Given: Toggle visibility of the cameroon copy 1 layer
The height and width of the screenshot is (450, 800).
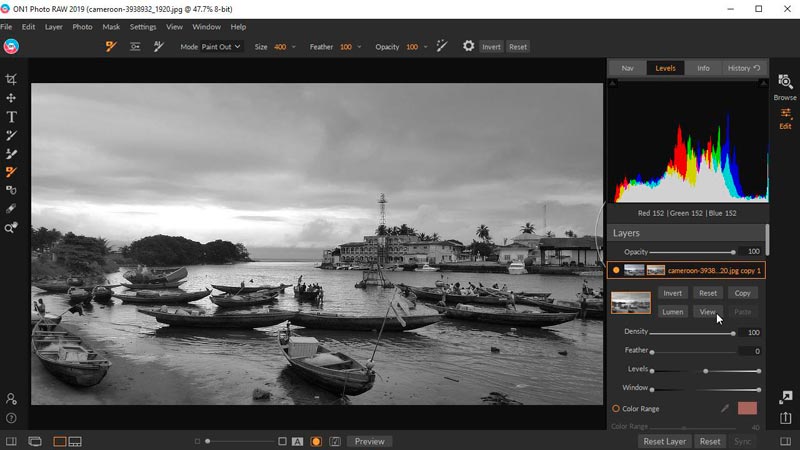Looking at the screenshot, I should pyautogui.click(x=616, y=270).
